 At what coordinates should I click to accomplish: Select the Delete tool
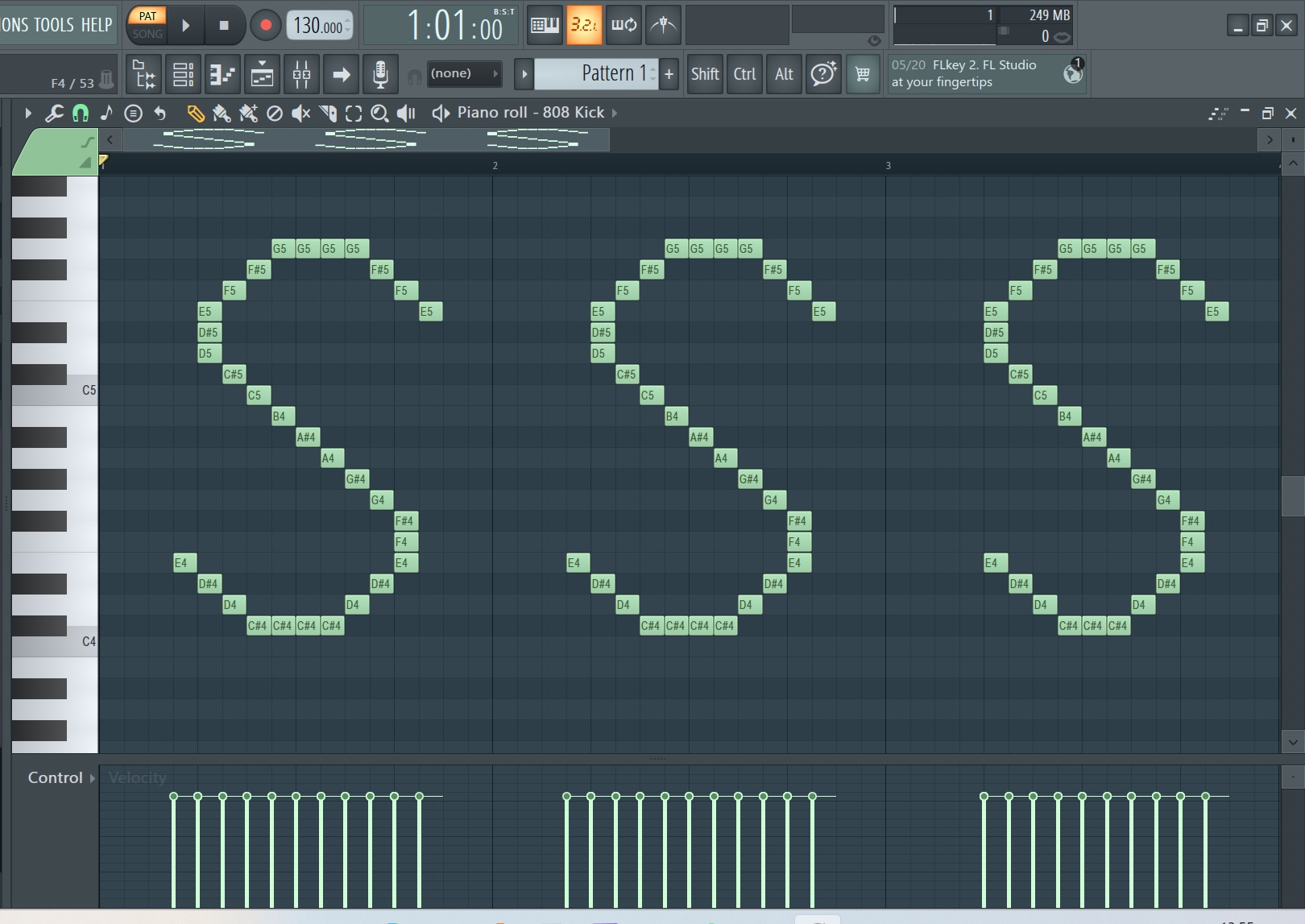pos(275,114)
